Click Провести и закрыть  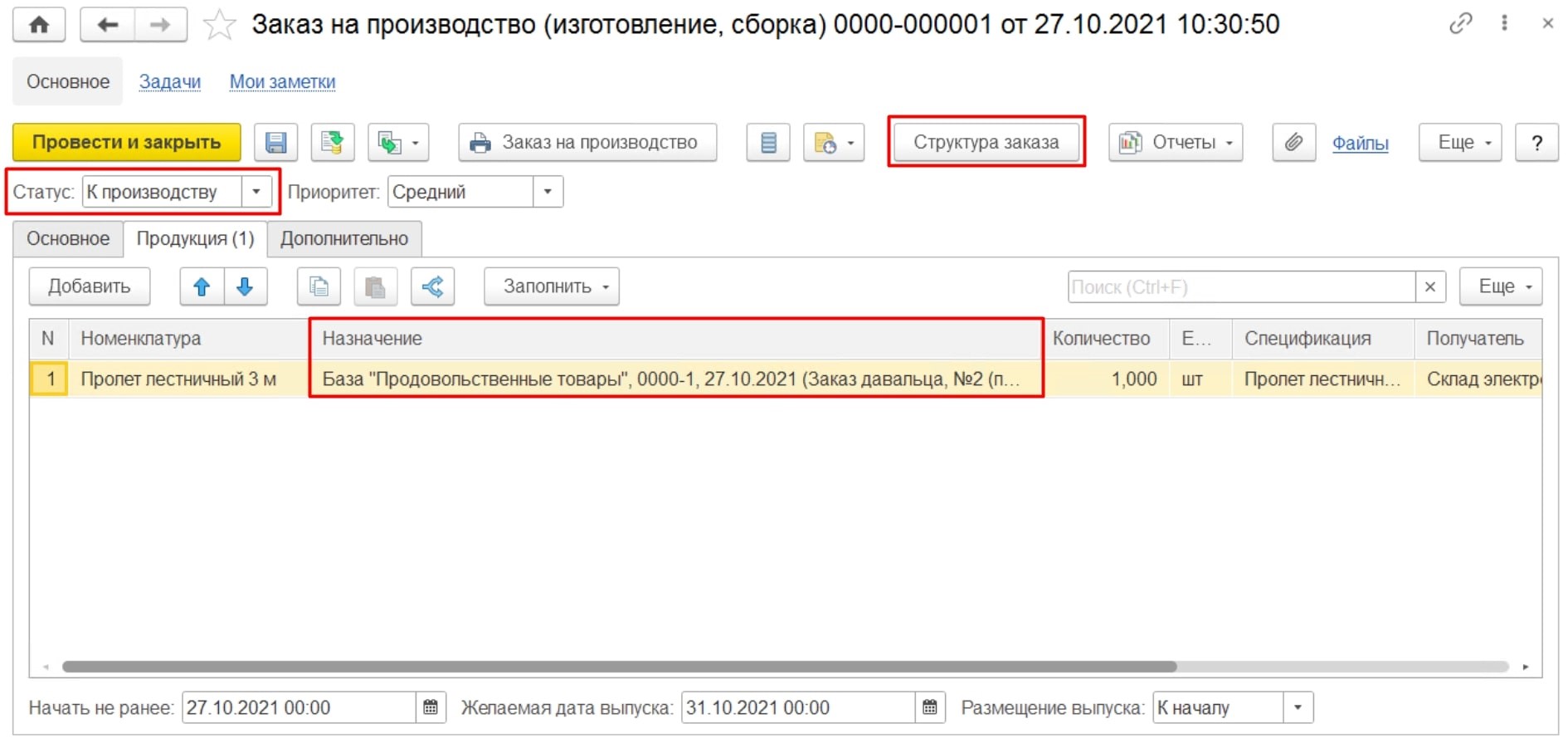(x=127, y=143)
